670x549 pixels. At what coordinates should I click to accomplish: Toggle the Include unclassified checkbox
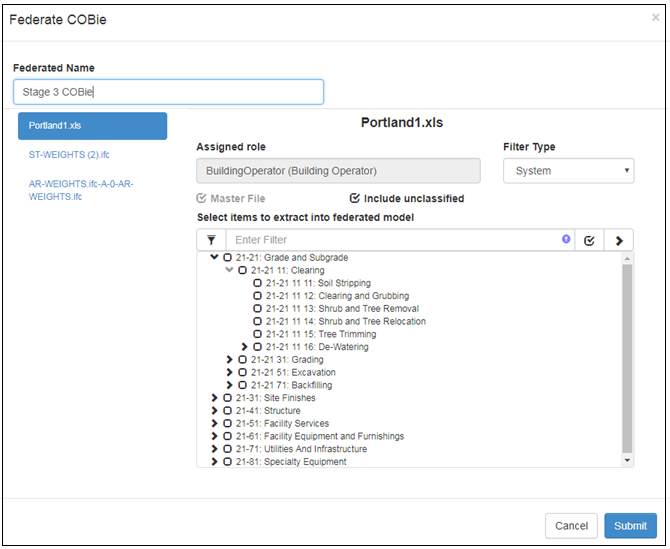(x=355, y=198)
